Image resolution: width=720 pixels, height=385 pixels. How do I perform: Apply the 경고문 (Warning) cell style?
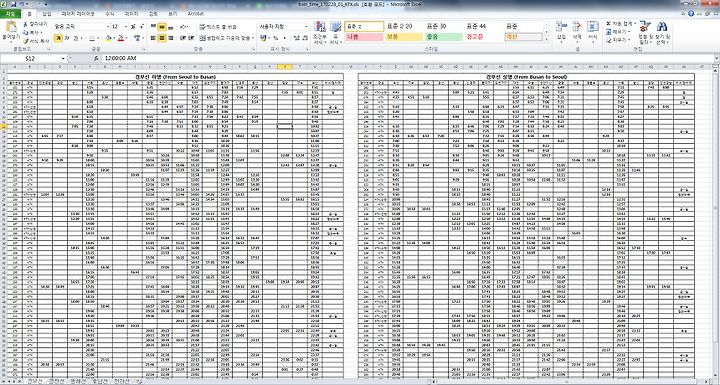point(483,37)
